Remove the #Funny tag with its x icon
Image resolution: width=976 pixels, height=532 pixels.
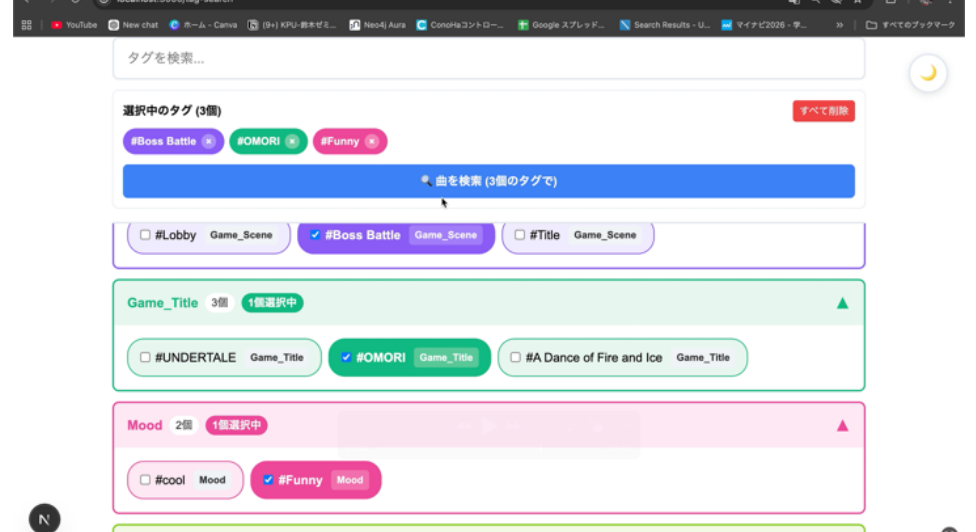point(371,142)
